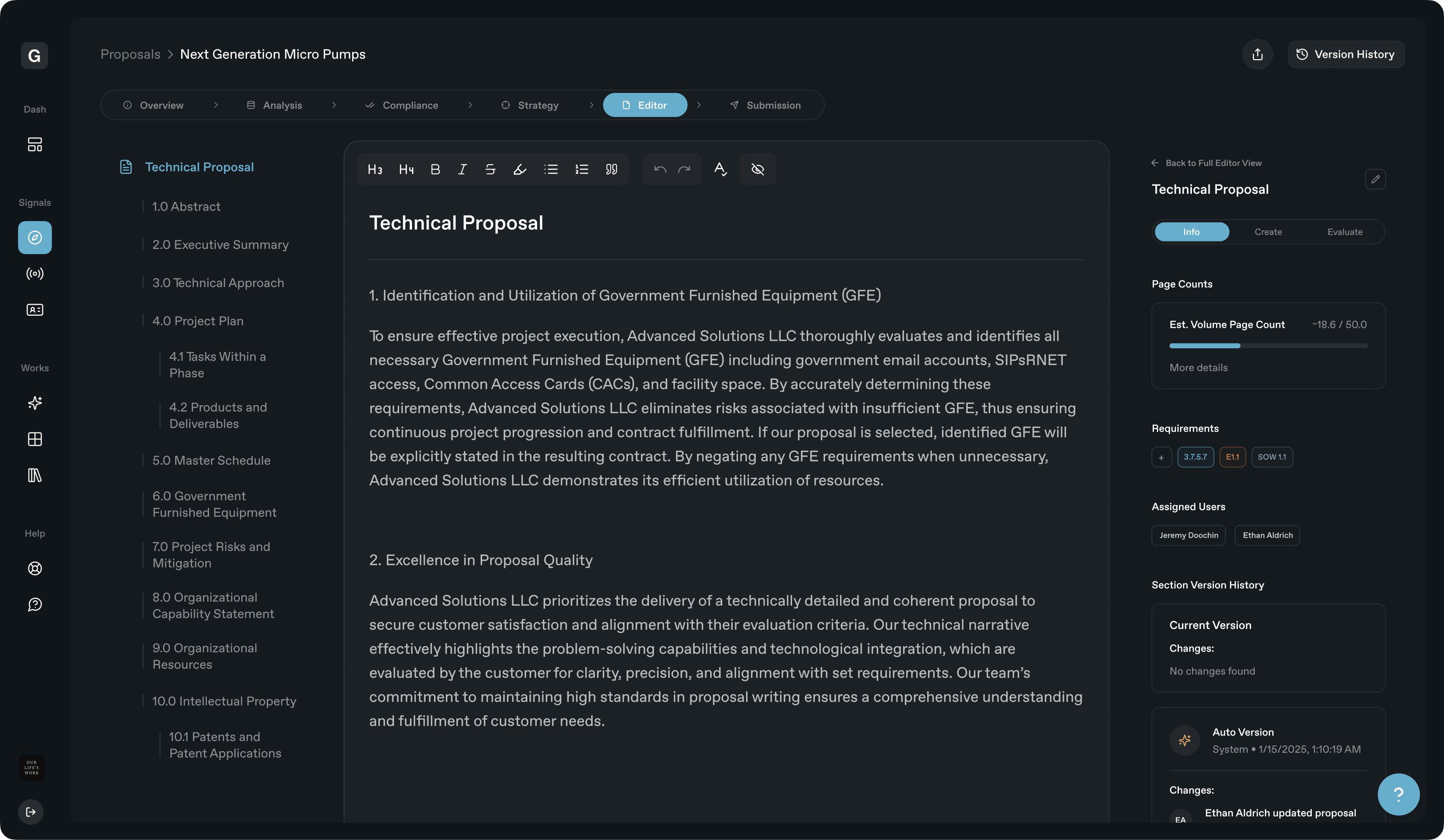The width and height of the screenshot is (1444, 840).
Task: Open the share/export icon near Version History
Action: 1258,54
